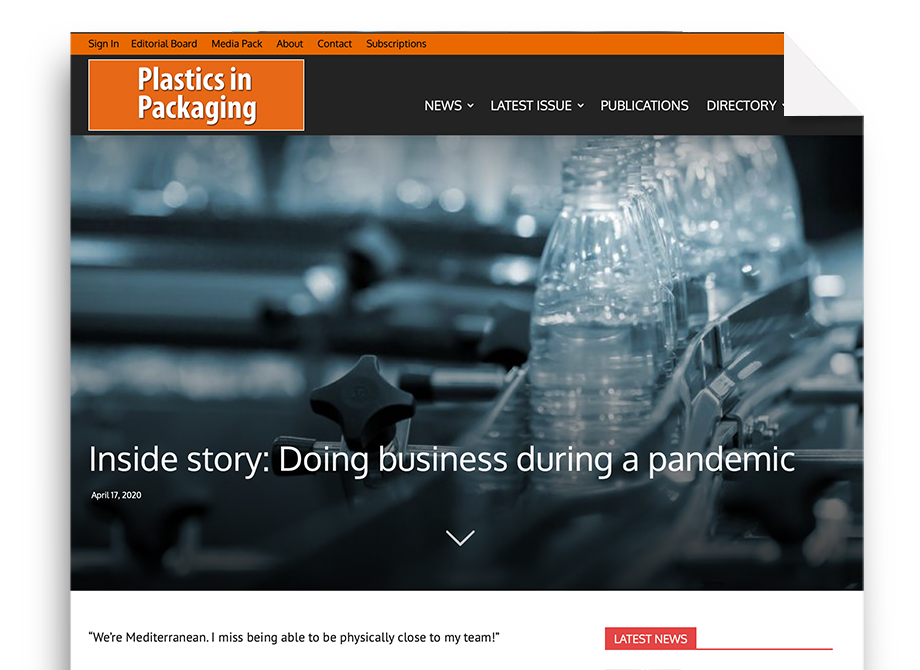The image size is (920, 670).
Task: Open the Subscriptions link
Action: pyautogui.click(x=396, y=44)
